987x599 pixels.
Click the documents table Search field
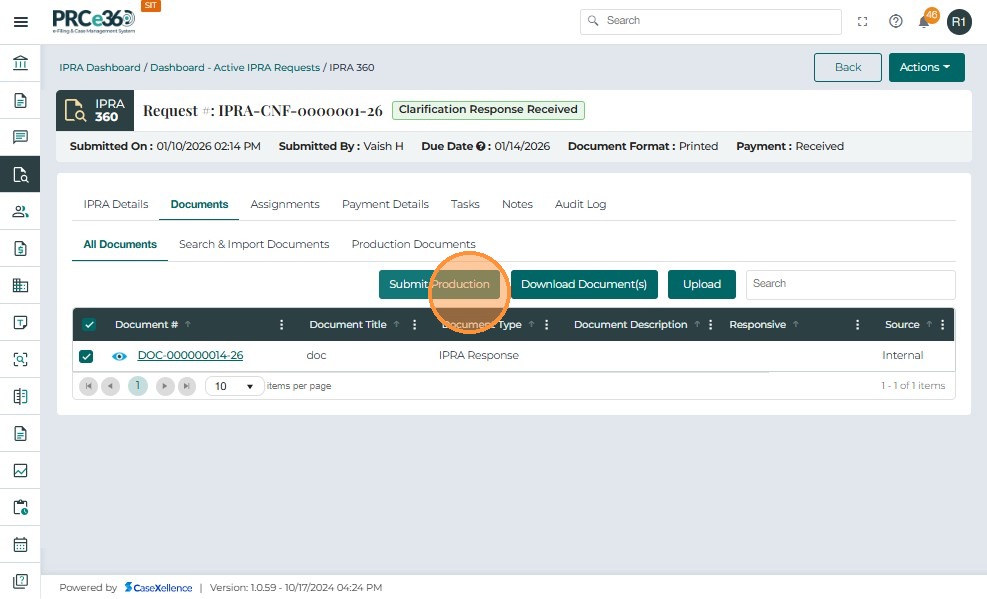pyautogui.click(x=850, y=284)
